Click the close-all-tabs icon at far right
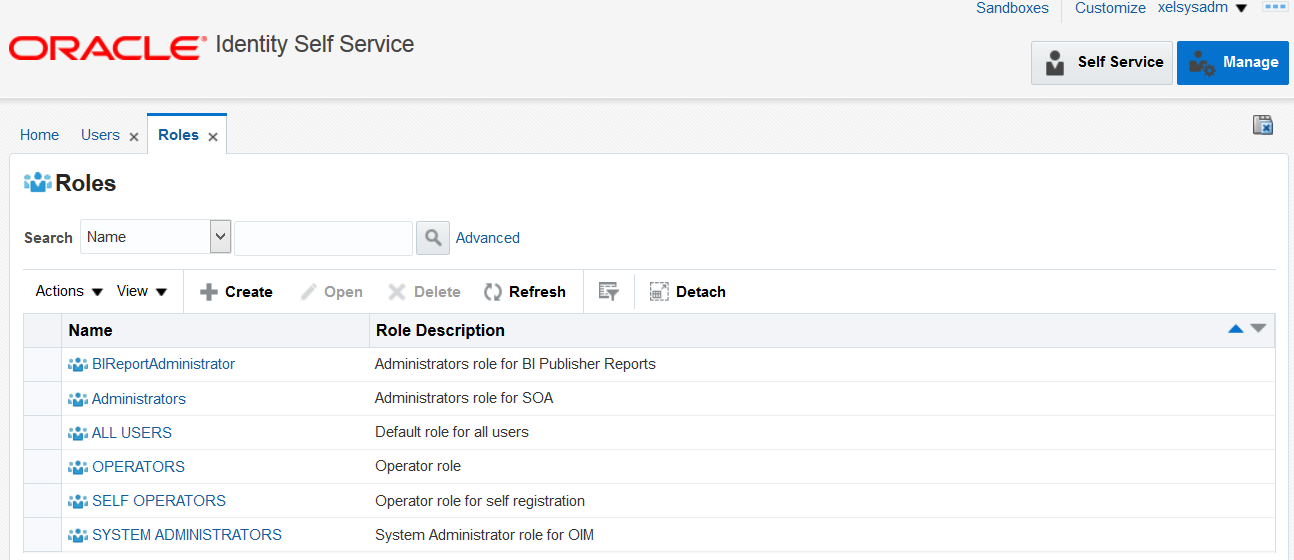 click(x=1263, y=125)
